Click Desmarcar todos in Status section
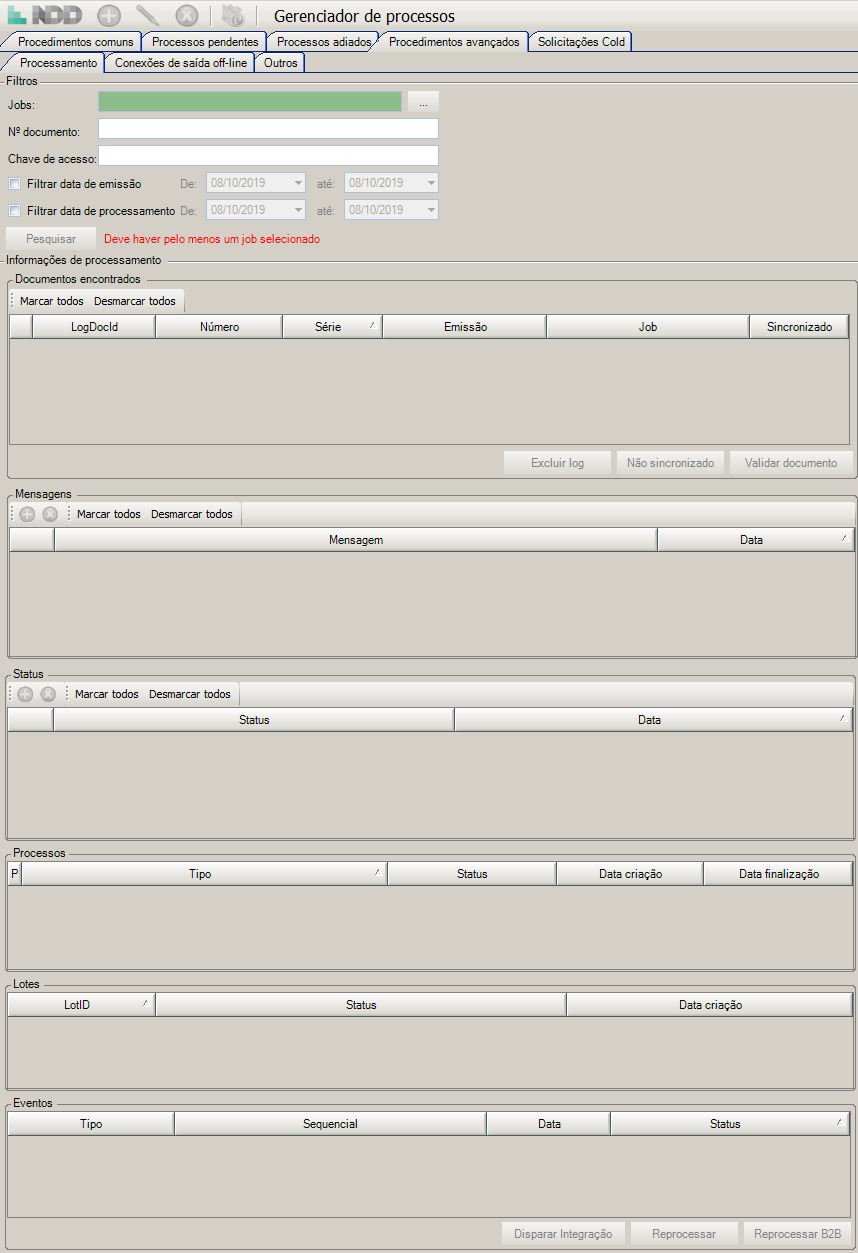This screenshot has height=1253, width=858. click(x=190, y=694)
